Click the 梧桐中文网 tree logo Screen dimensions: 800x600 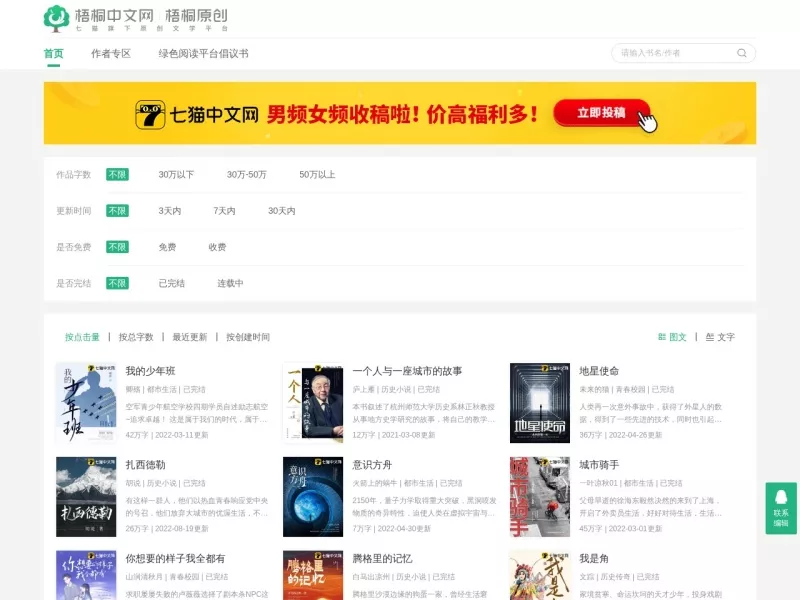tap(56, 19)
